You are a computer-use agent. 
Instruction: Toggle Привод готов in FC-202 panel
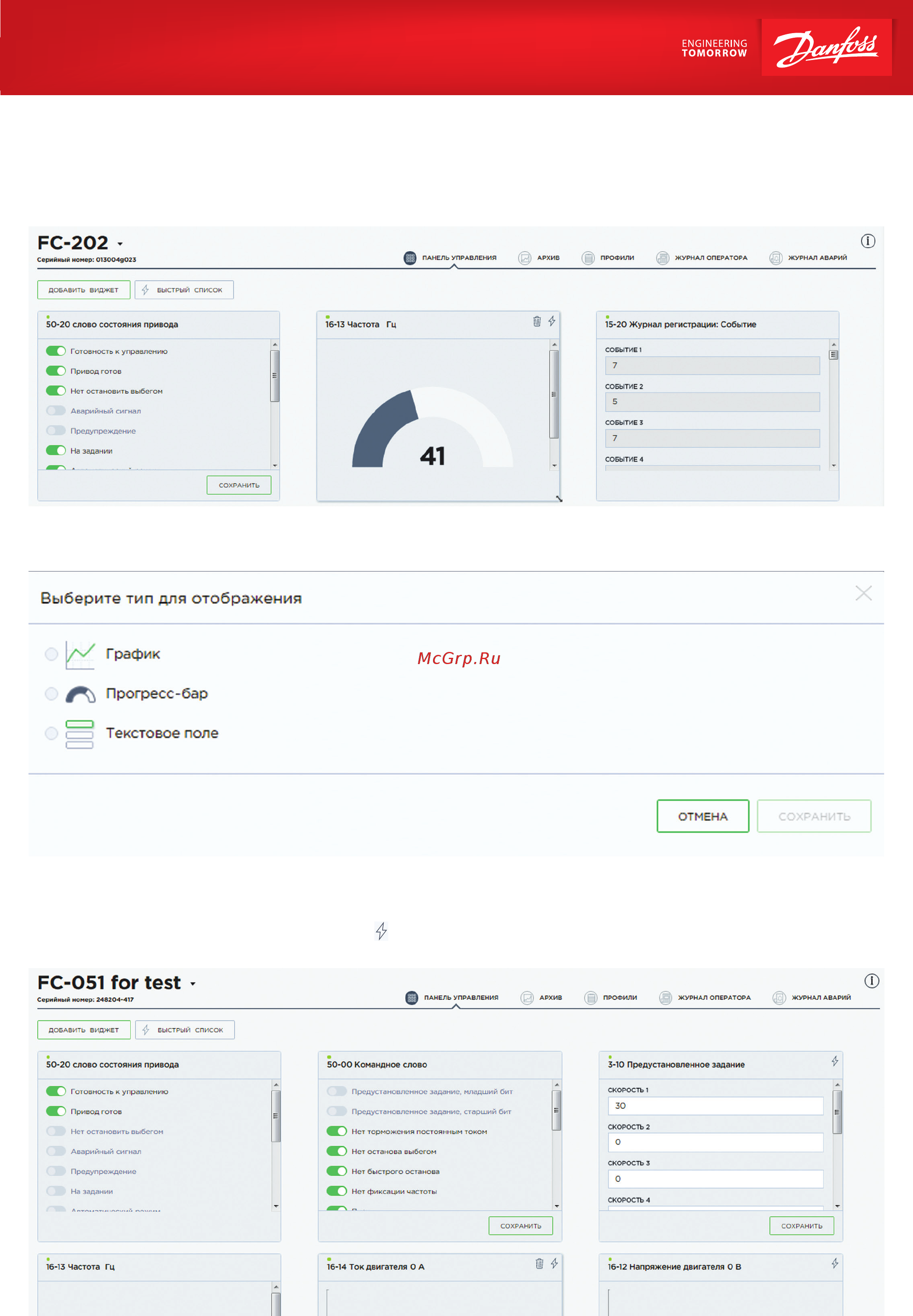coord(56,371)
